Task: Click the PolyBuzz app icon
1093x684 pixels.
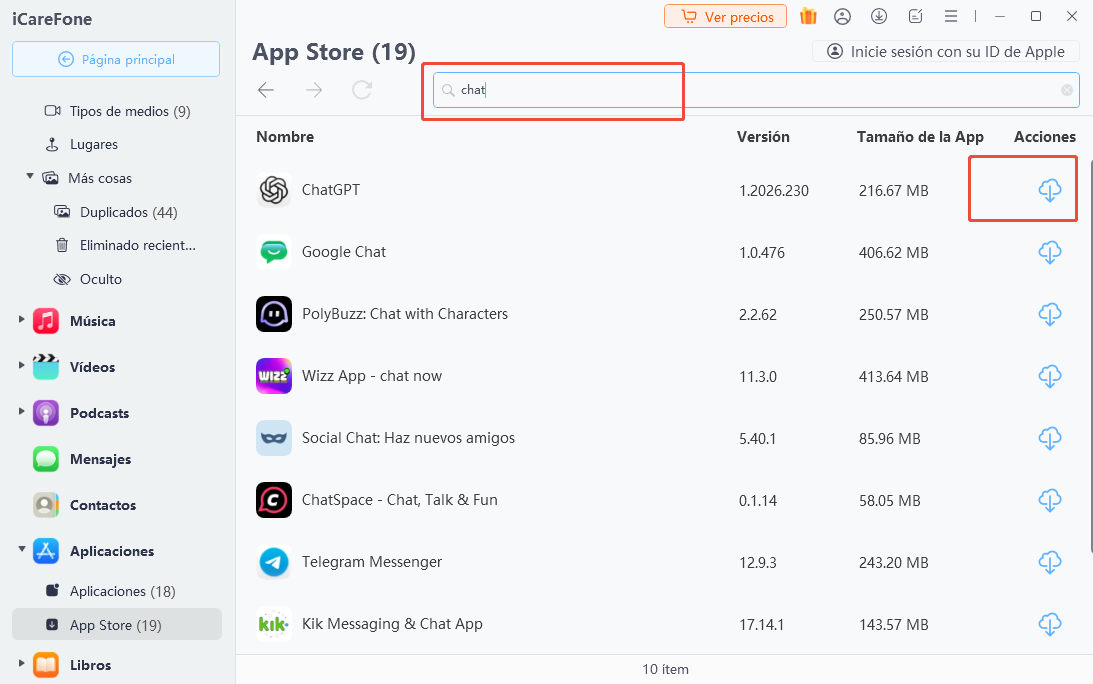Action: 274,314
